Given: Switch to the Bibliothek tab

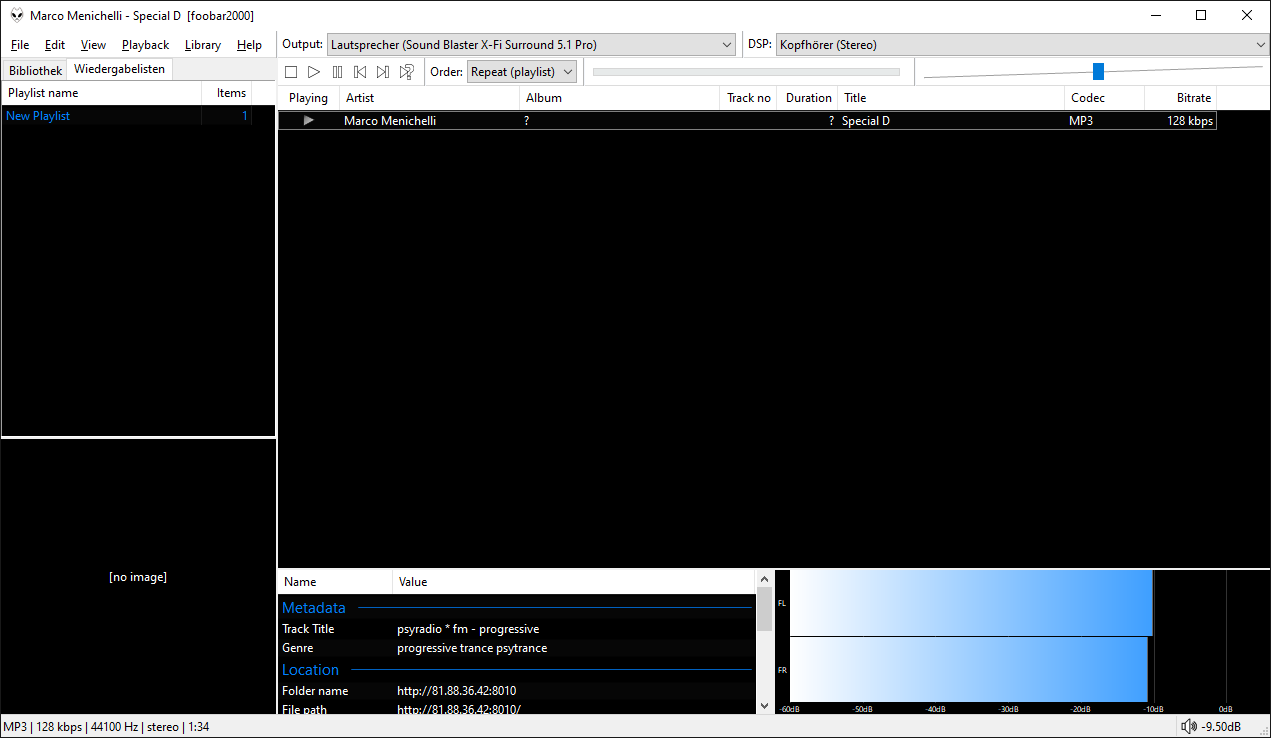Looking at the screenshot, I should tap(35, 70).
